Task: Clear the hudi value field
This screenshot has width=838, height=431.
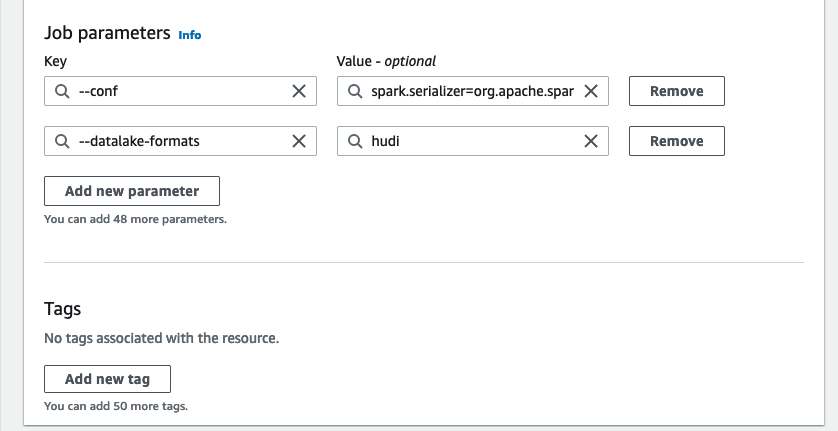Action: [x=591, y=141]
